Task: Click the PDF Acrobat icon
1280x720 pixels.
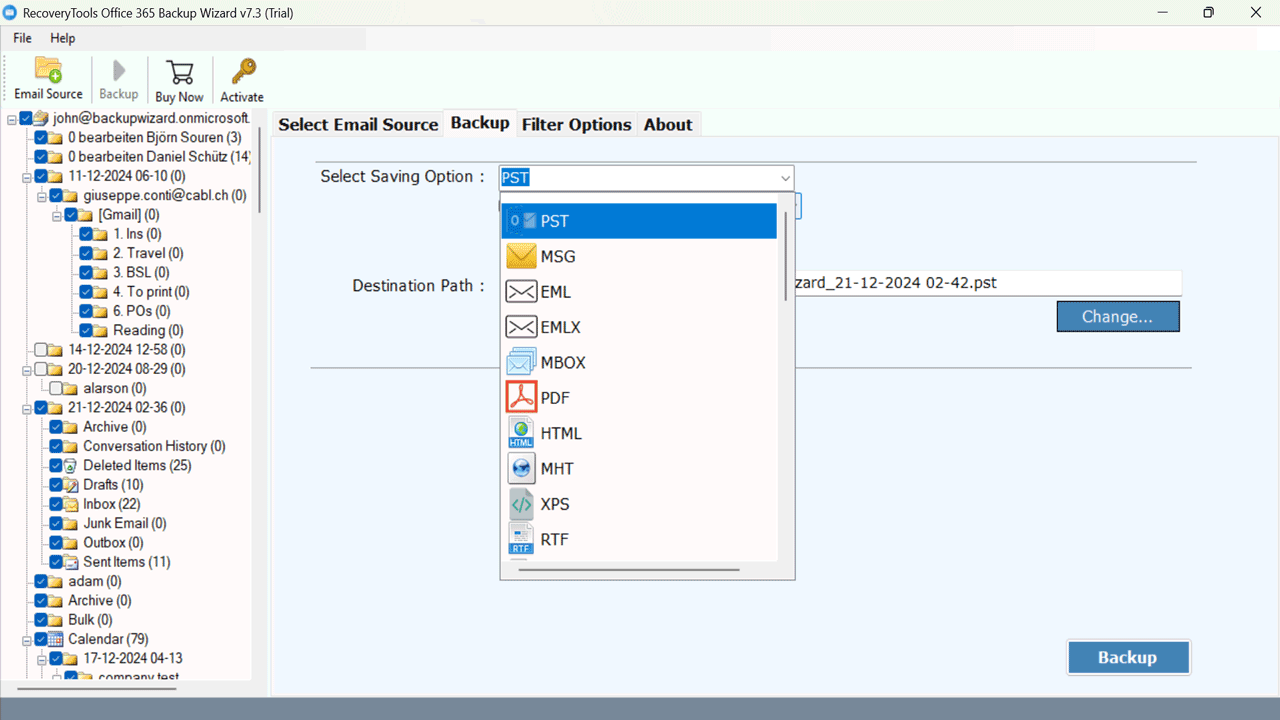Action: pyautogui.click(x=522, y=398)
